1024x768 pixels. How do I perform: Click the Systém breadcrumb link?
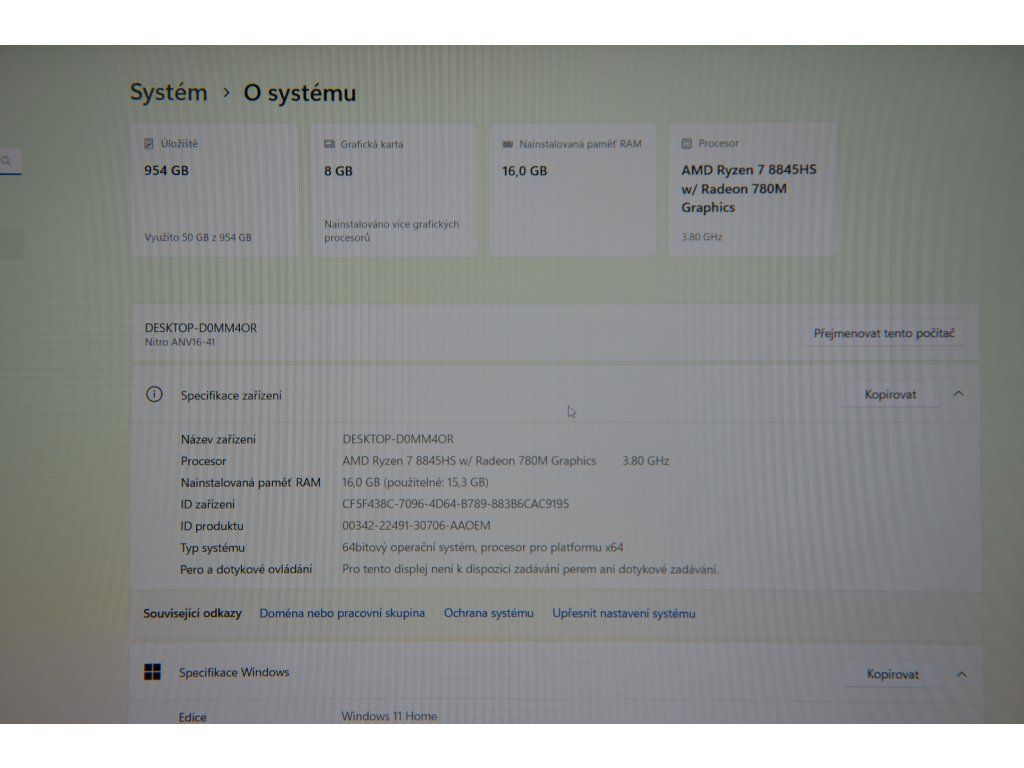click(168, 92)
